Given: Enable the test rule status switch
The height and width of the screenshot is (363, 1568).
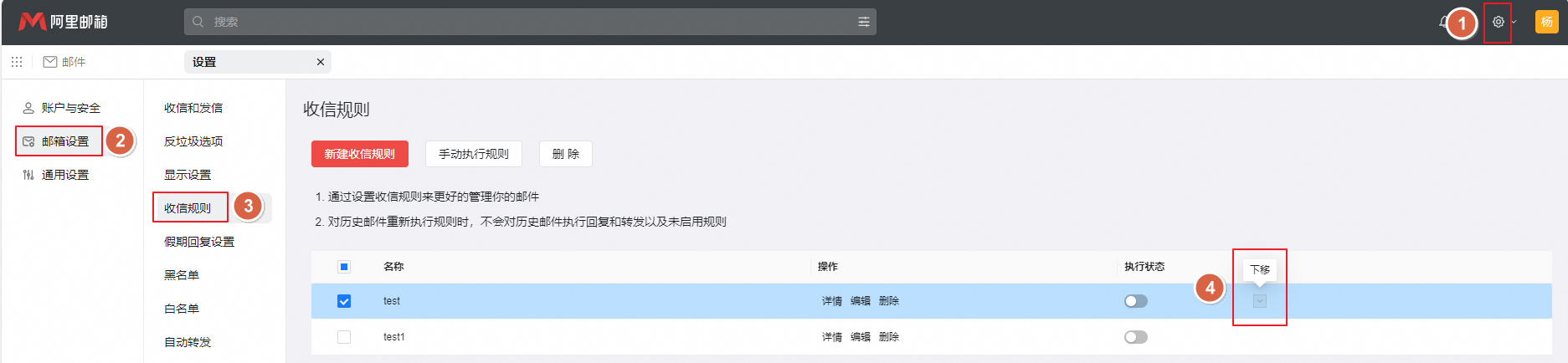Looking at the screenshot, I should (x=1135, y=301).
